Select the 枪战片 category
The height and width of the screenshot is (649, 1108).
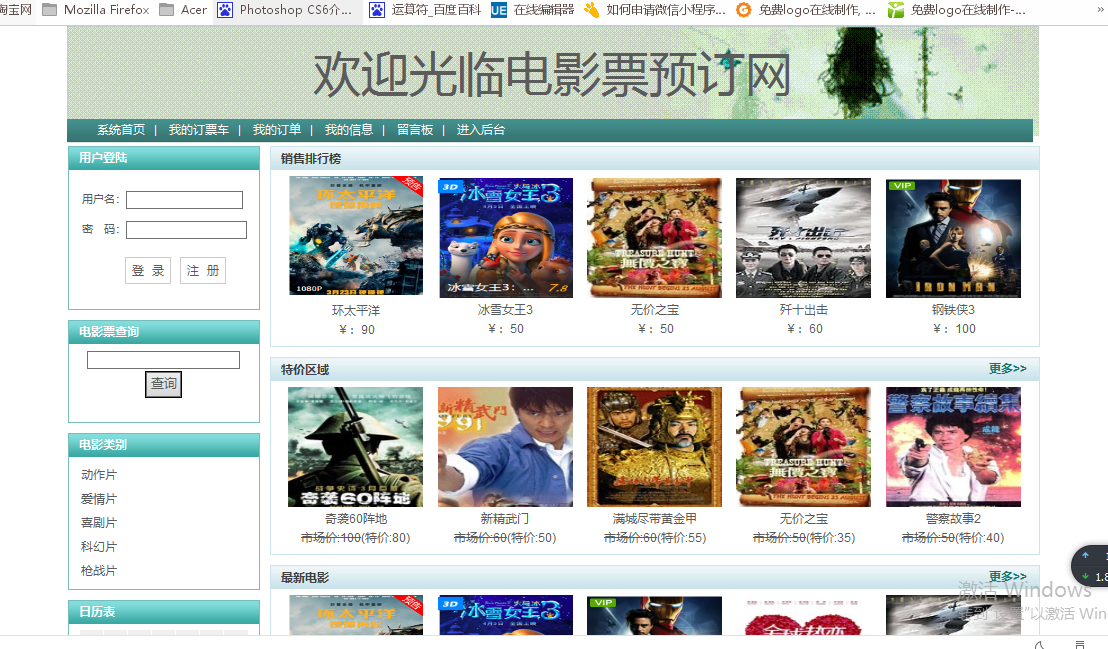coord(99,571)
